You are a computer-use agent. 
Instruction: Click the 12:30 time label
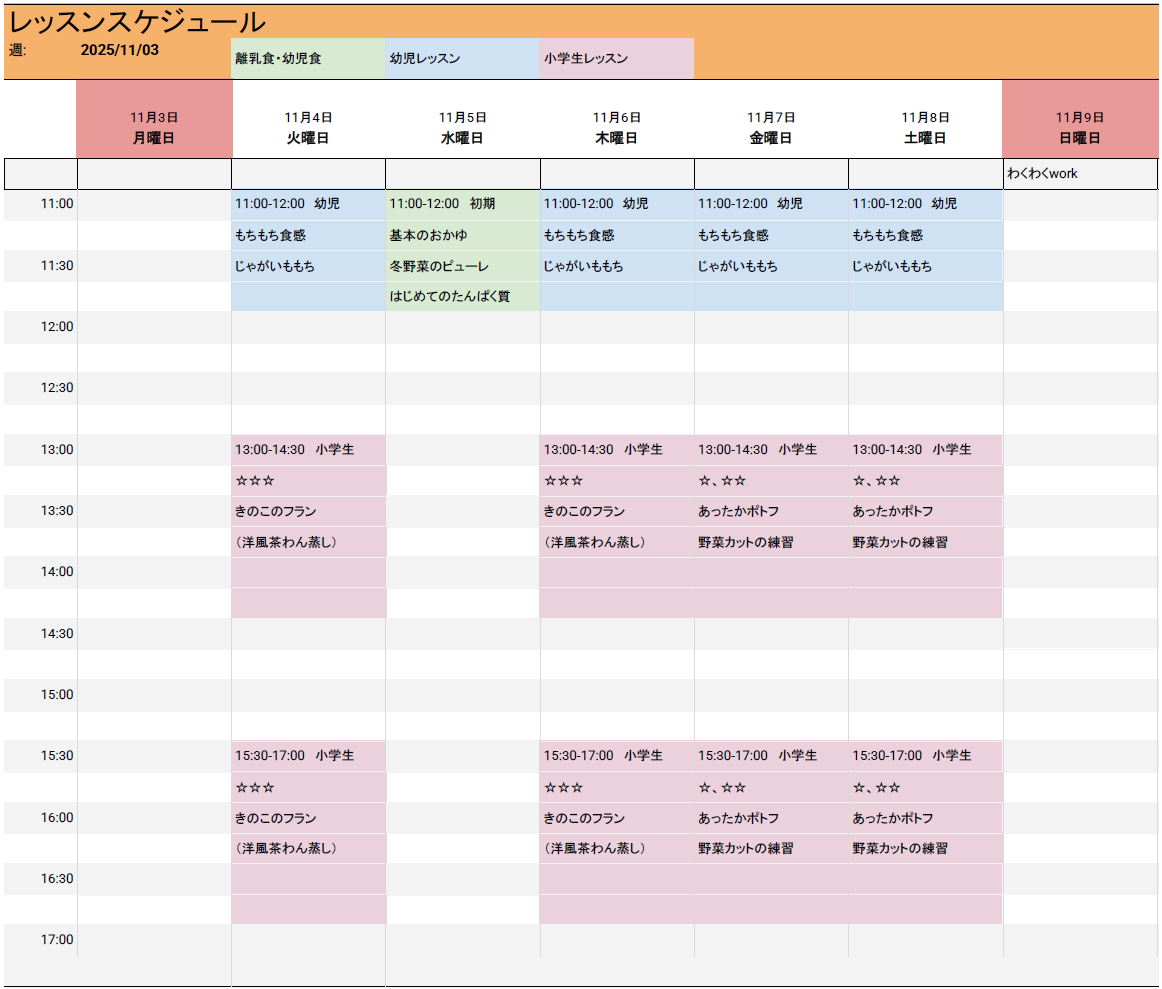(x=56, y=388)
